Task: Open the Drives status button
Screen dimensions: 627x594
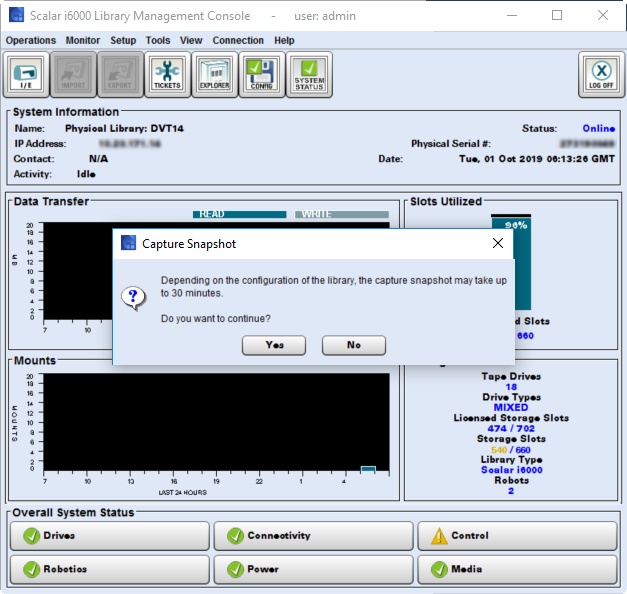Action: 110,536
